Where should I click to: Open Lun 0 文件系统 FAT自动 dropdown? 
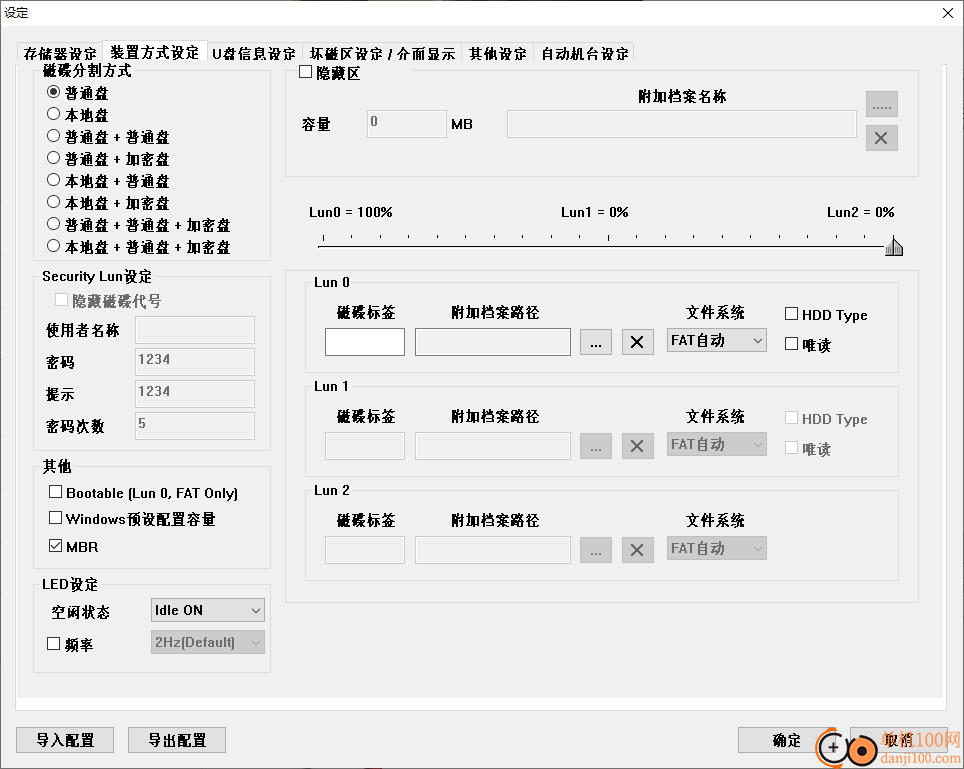(716, 340)
